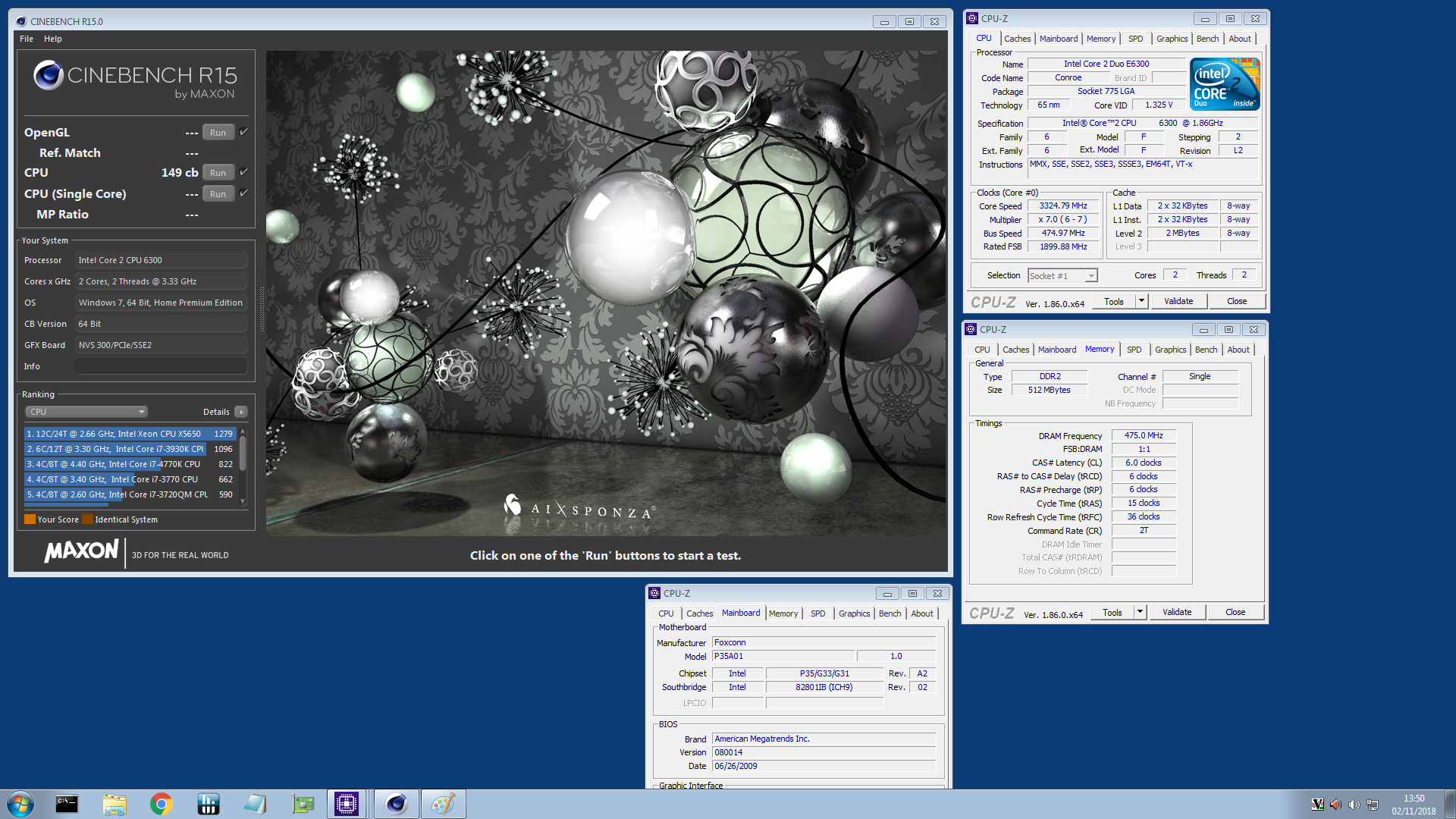1456x819 pixels.
Task: Select ranking entry Intel Core i7-3770
Action: click(x=130, y=479)
